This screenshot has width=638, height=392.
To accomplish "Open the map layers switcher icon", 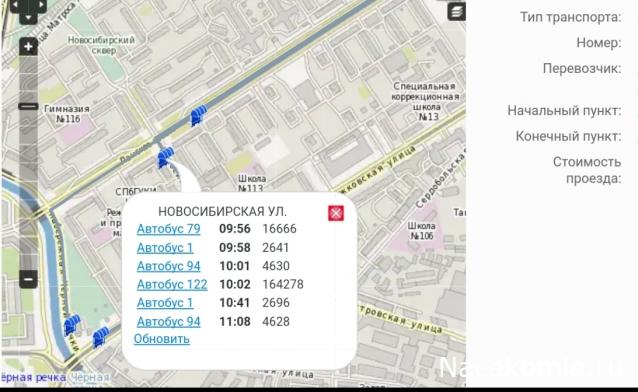I will click(457, 11).
